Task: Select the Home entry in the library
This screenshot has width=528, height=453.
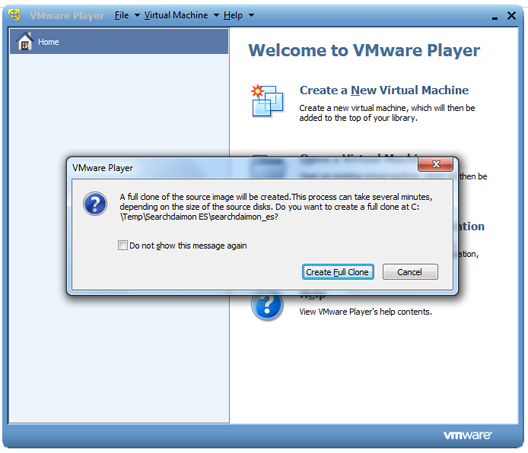Action: (119, 41)
